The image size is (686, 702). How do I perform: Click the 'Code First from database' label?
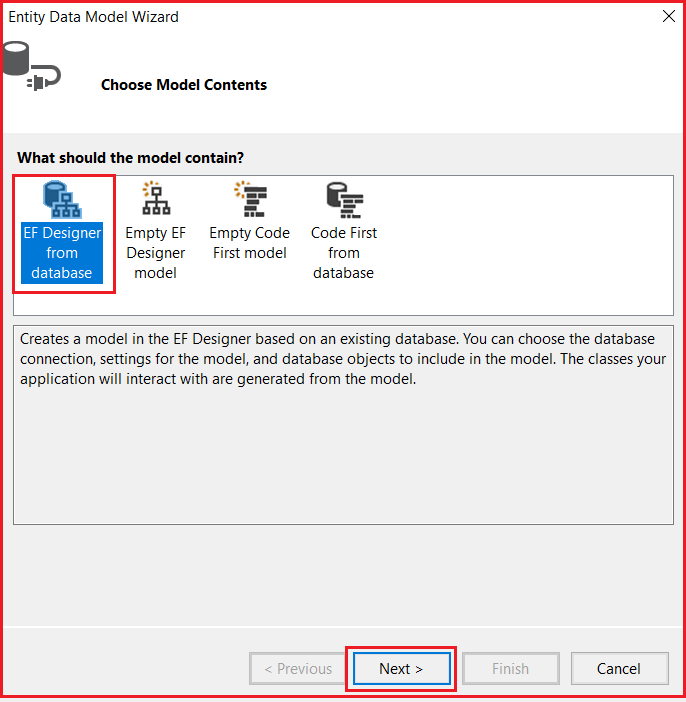(x=344, y=253)
